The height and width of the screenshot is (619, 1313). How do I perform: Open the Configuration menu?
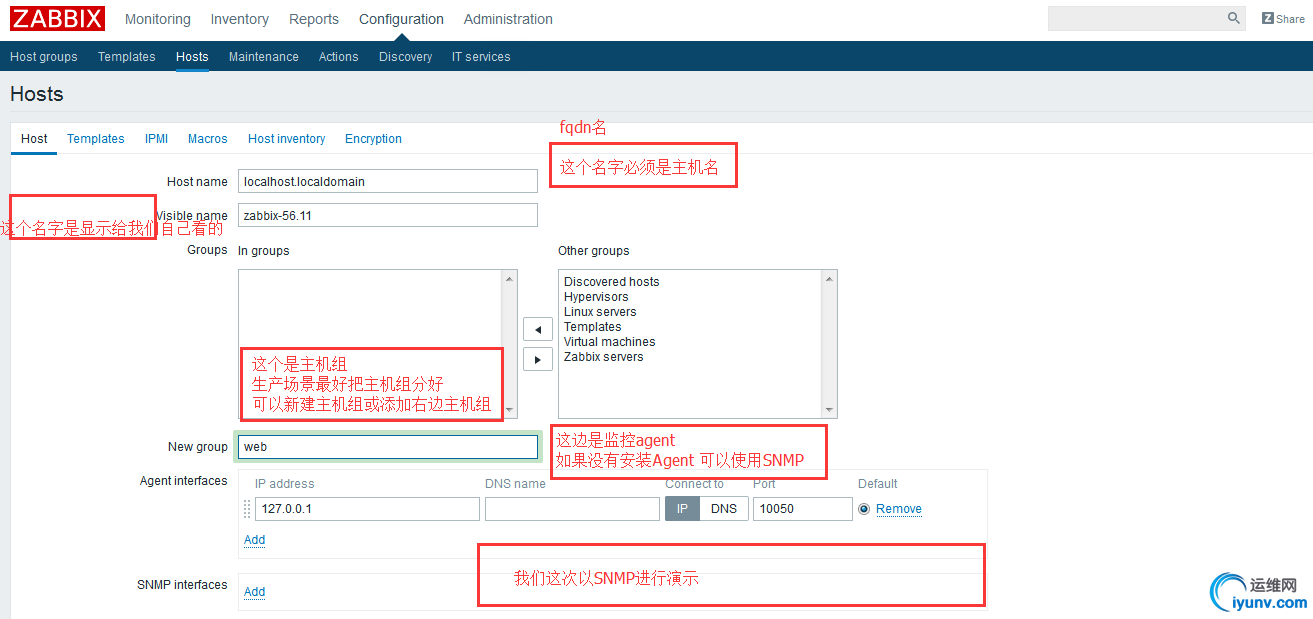point(401,19)
